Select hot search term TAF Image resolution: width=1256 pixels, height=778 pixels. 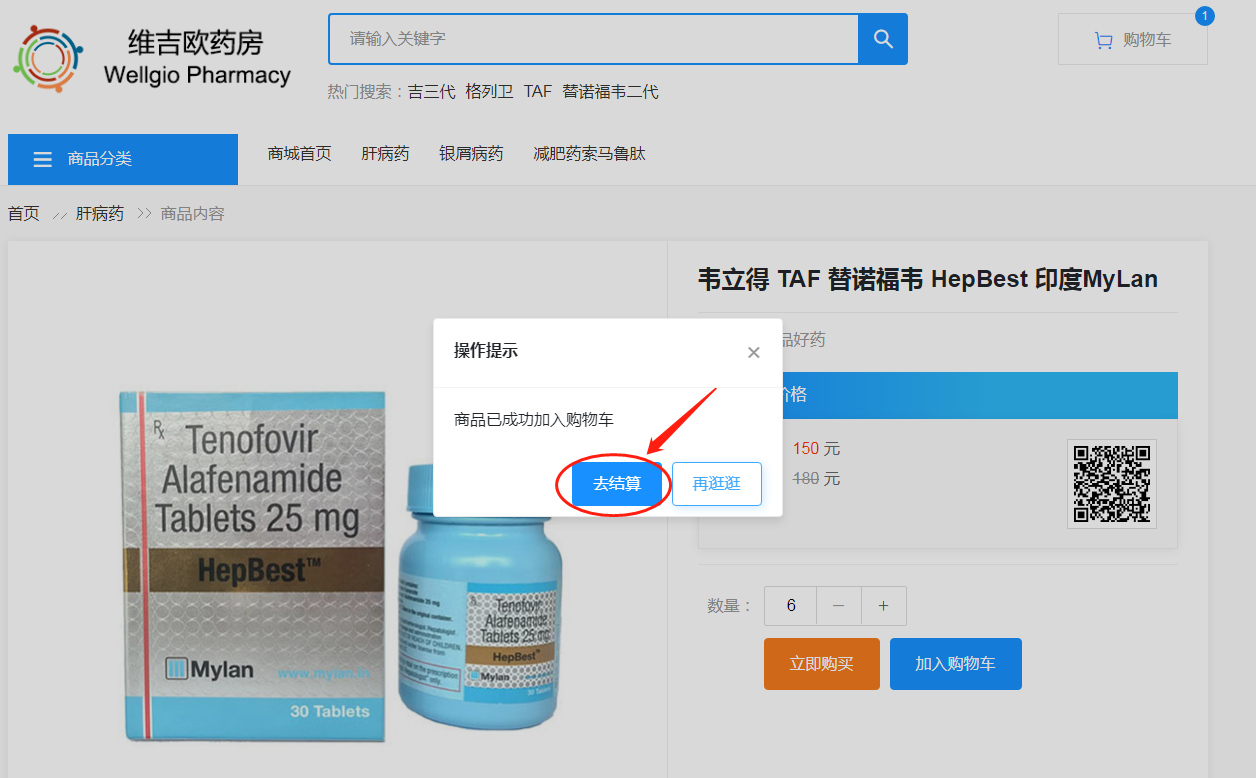(538, 92)
